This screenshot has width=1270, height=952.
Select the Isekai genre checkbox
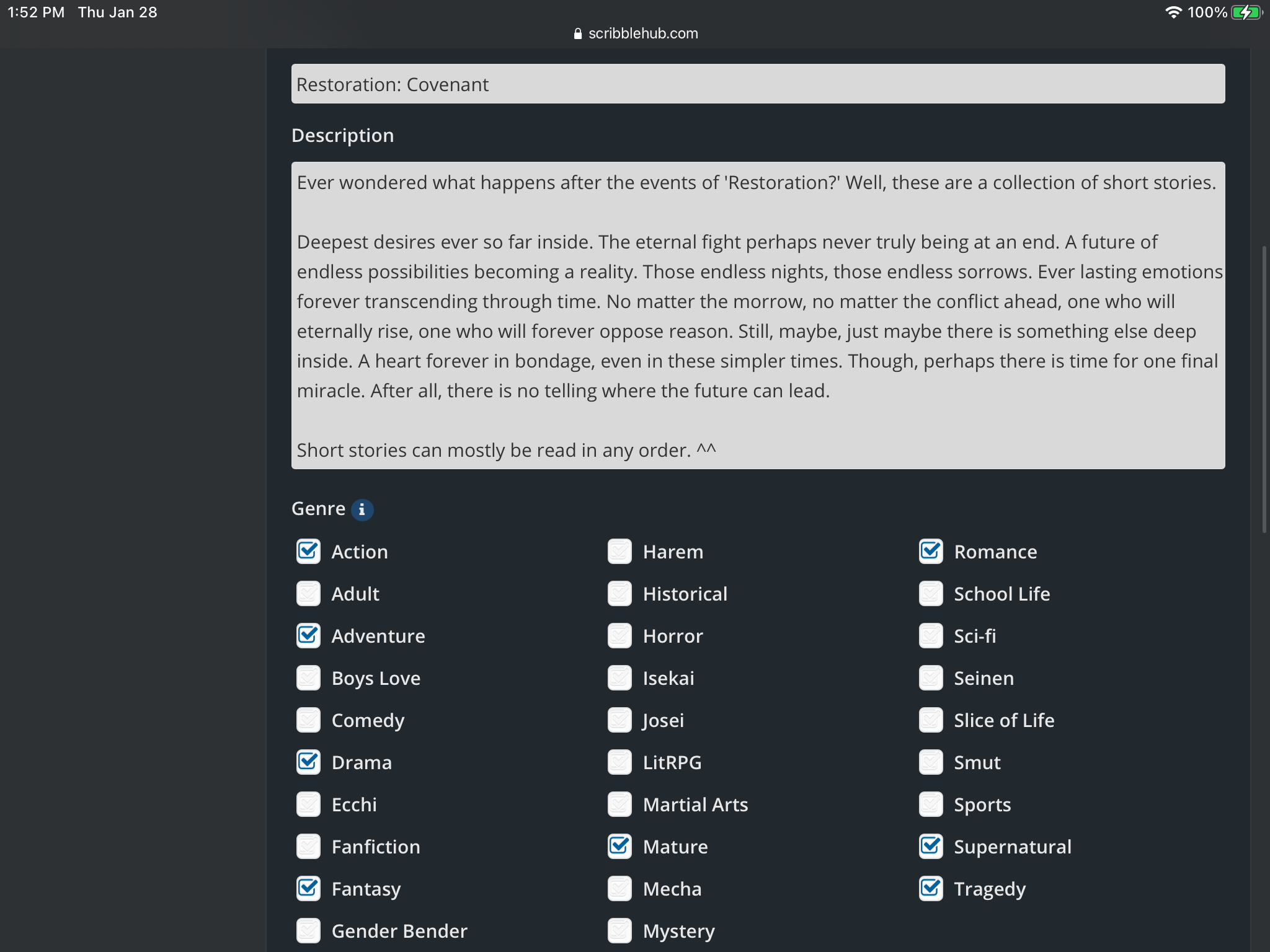pos(619,678)
